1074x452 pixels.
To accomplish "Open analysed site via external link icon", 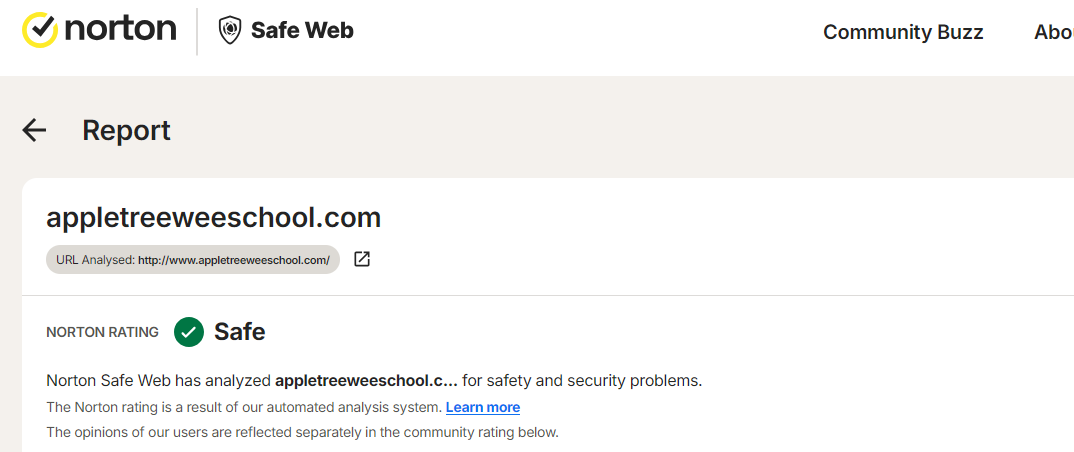I will point(362,259).
